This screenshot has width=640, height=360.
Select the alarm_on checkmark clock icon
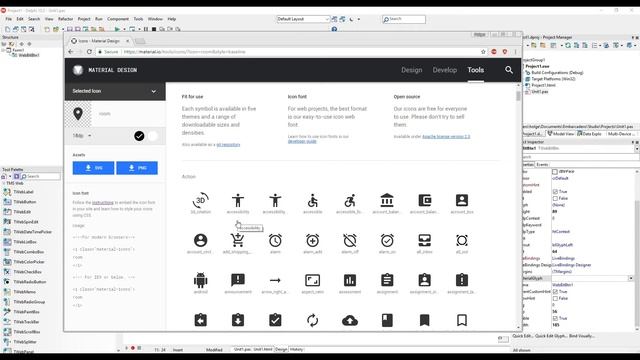387,240
